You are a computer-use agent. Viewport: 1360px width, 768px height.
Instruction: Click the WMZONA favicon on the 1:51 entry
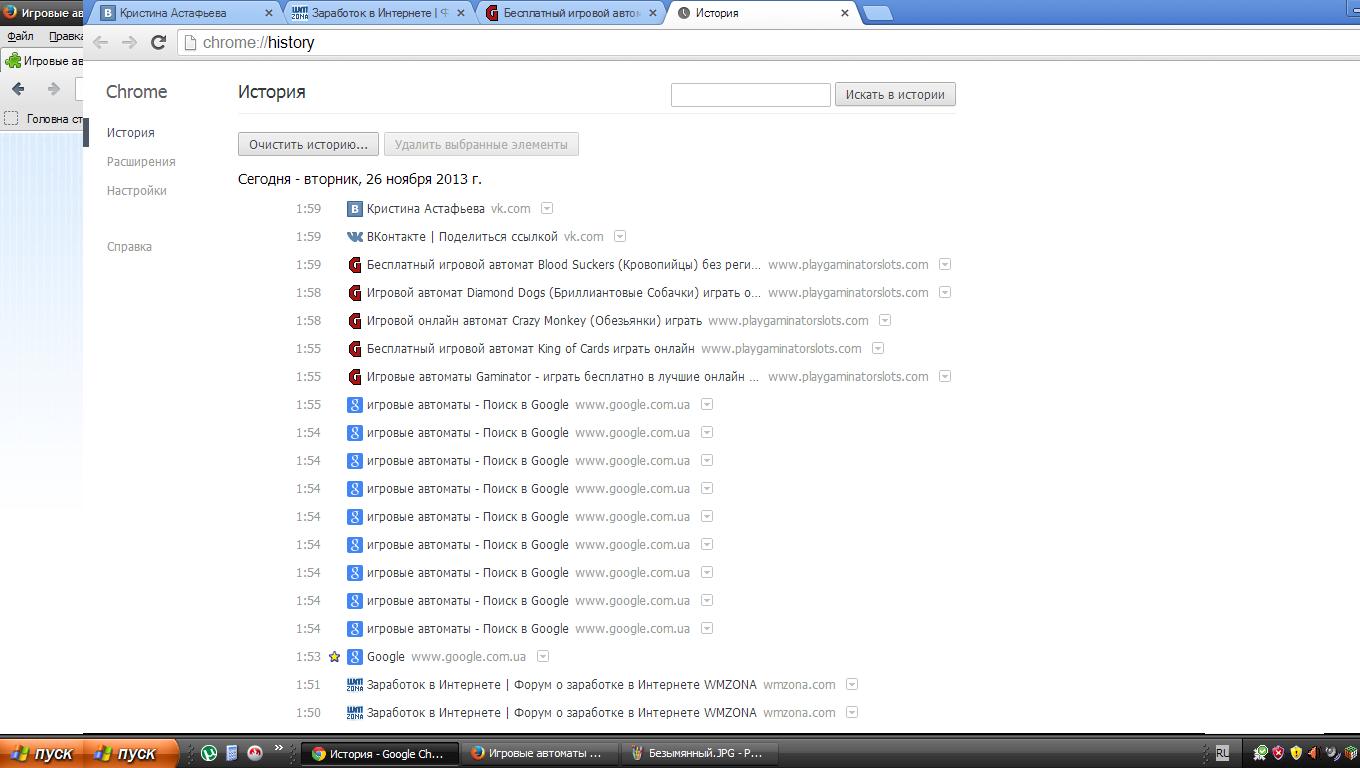(354, 685)
